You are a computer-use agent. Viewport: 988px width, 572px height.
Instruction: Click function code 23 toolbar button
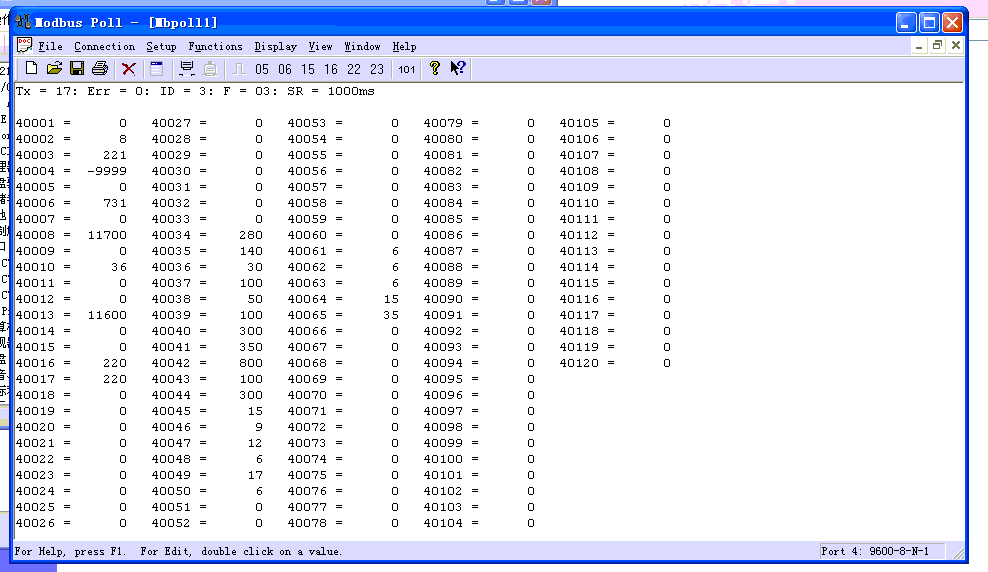[x=377, y=69]
